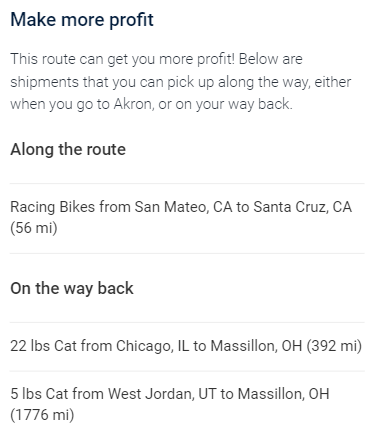Click the "On the way back" section heading
The image size is (378, 438).
[x=72, y=288]
